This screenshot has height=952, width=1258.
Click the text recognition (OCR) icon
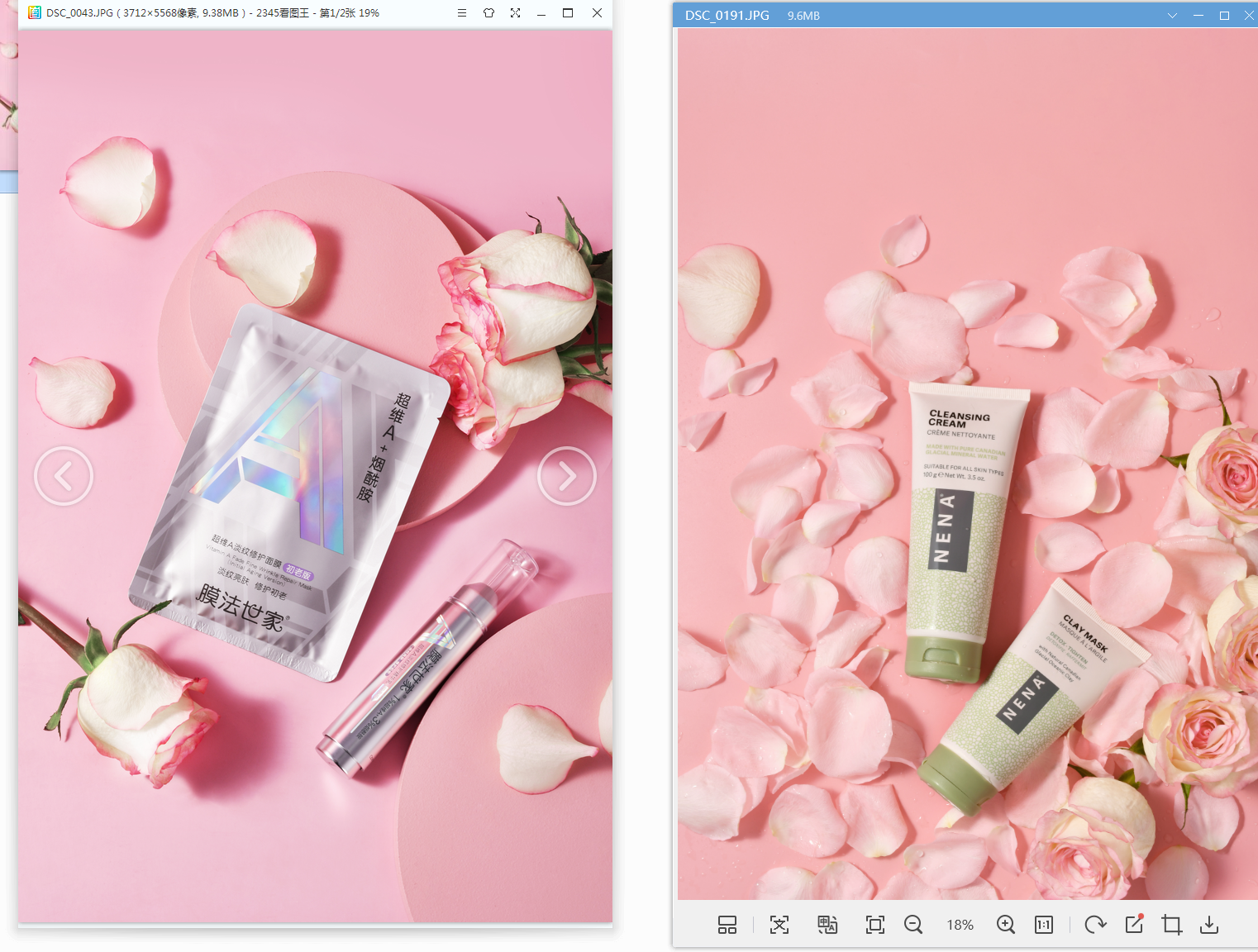pos(779,925)
